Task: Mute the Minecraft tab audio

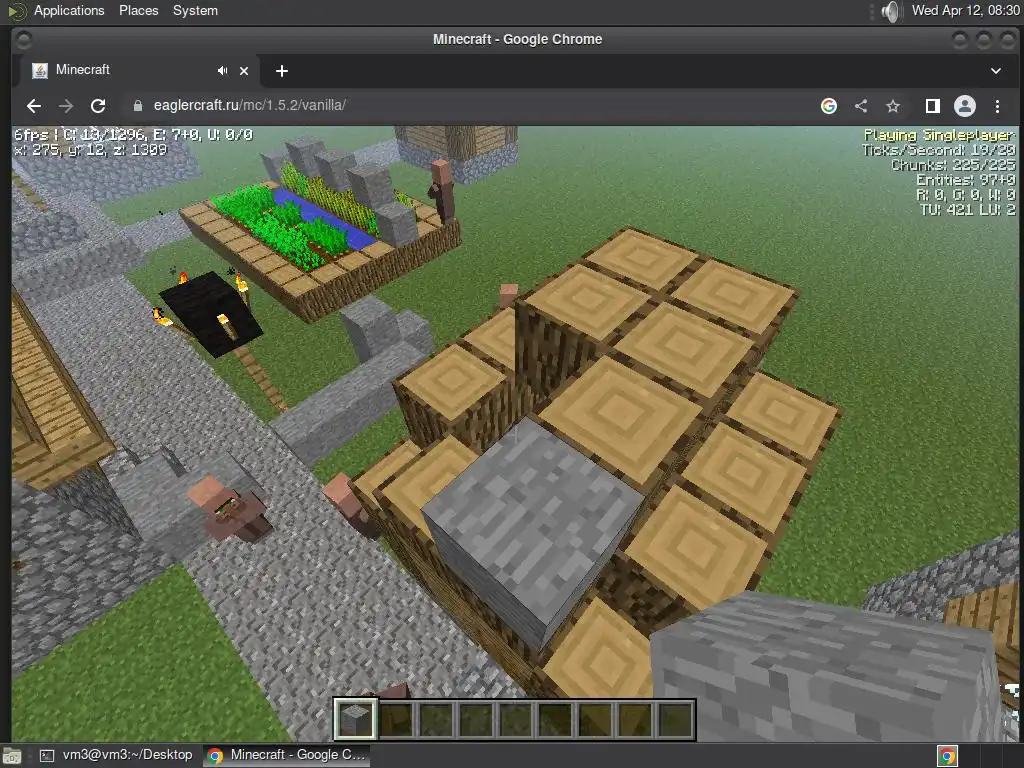Action: click(x=223, y=71)
